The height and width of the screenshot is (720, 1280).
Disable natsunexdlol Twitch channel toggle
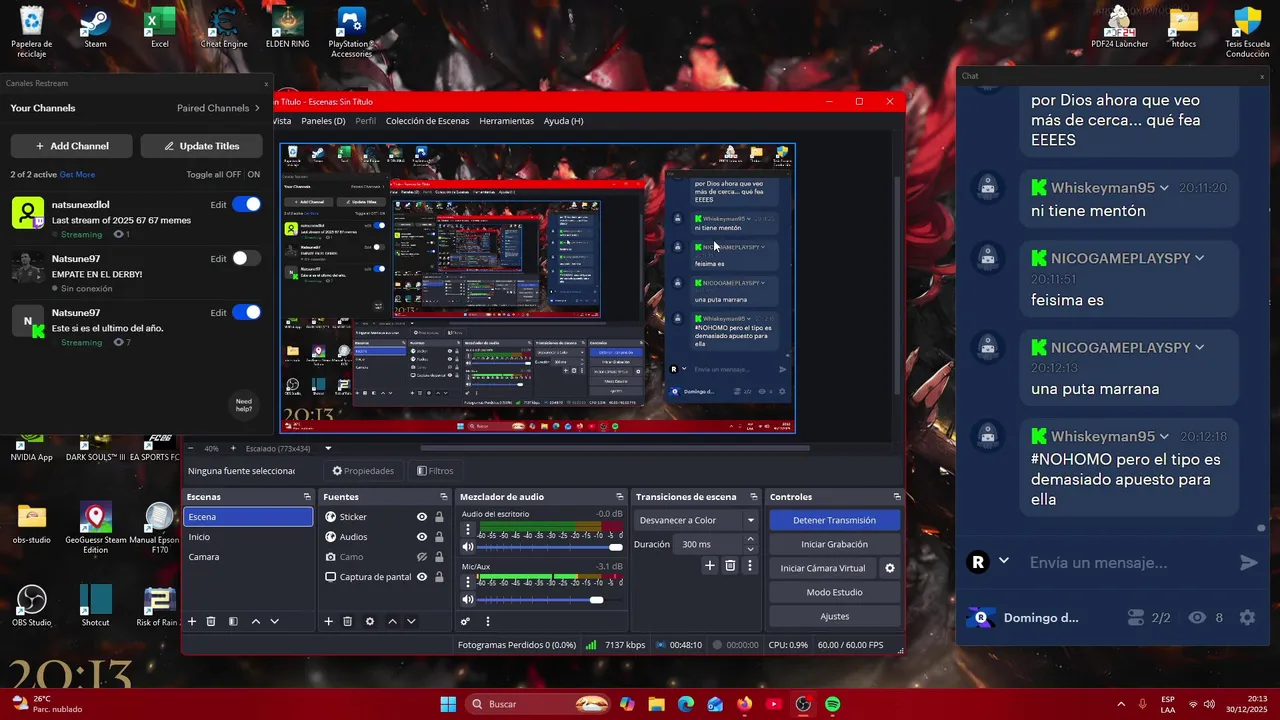[246, 204]
